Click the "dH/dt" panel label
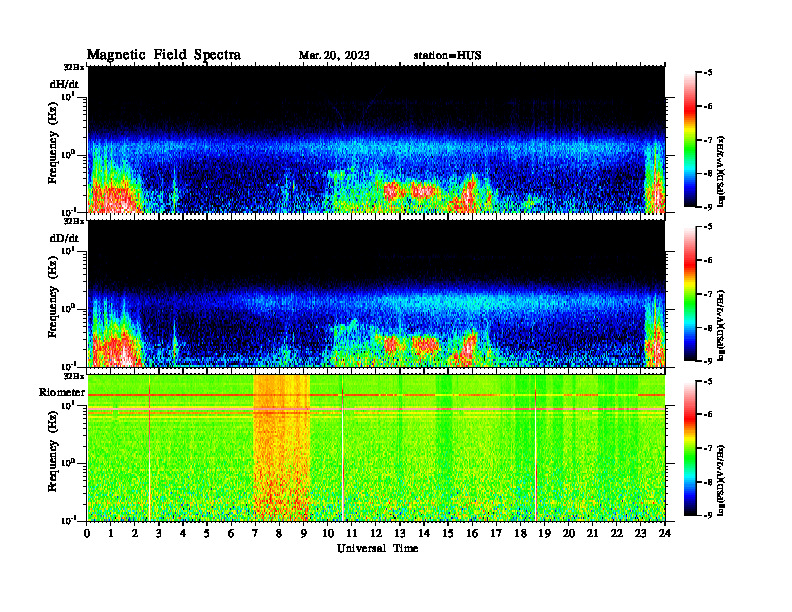This screenshot has height=612, width=792. click(x=64, y=85)
